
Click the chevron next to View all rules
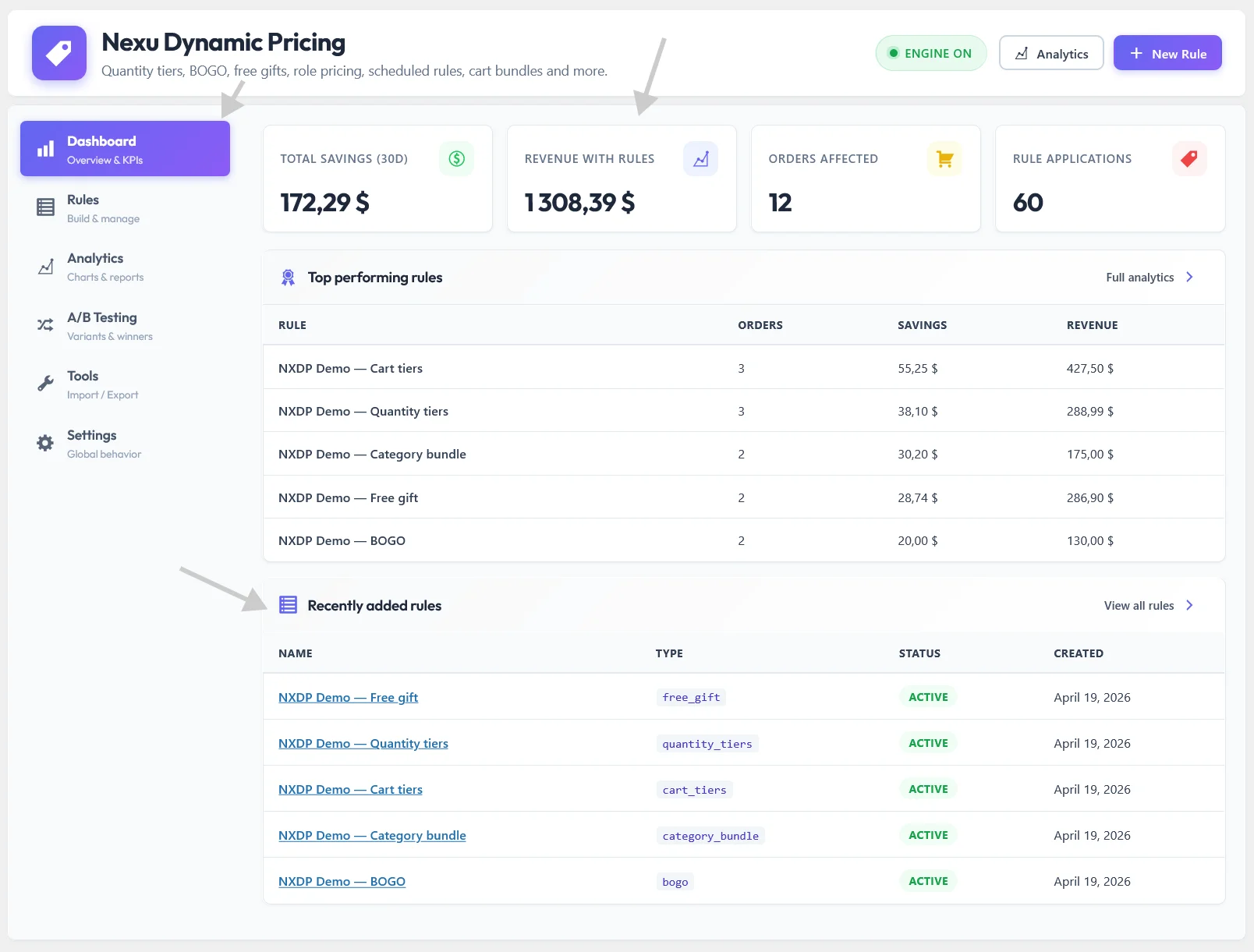[1189, 605]
